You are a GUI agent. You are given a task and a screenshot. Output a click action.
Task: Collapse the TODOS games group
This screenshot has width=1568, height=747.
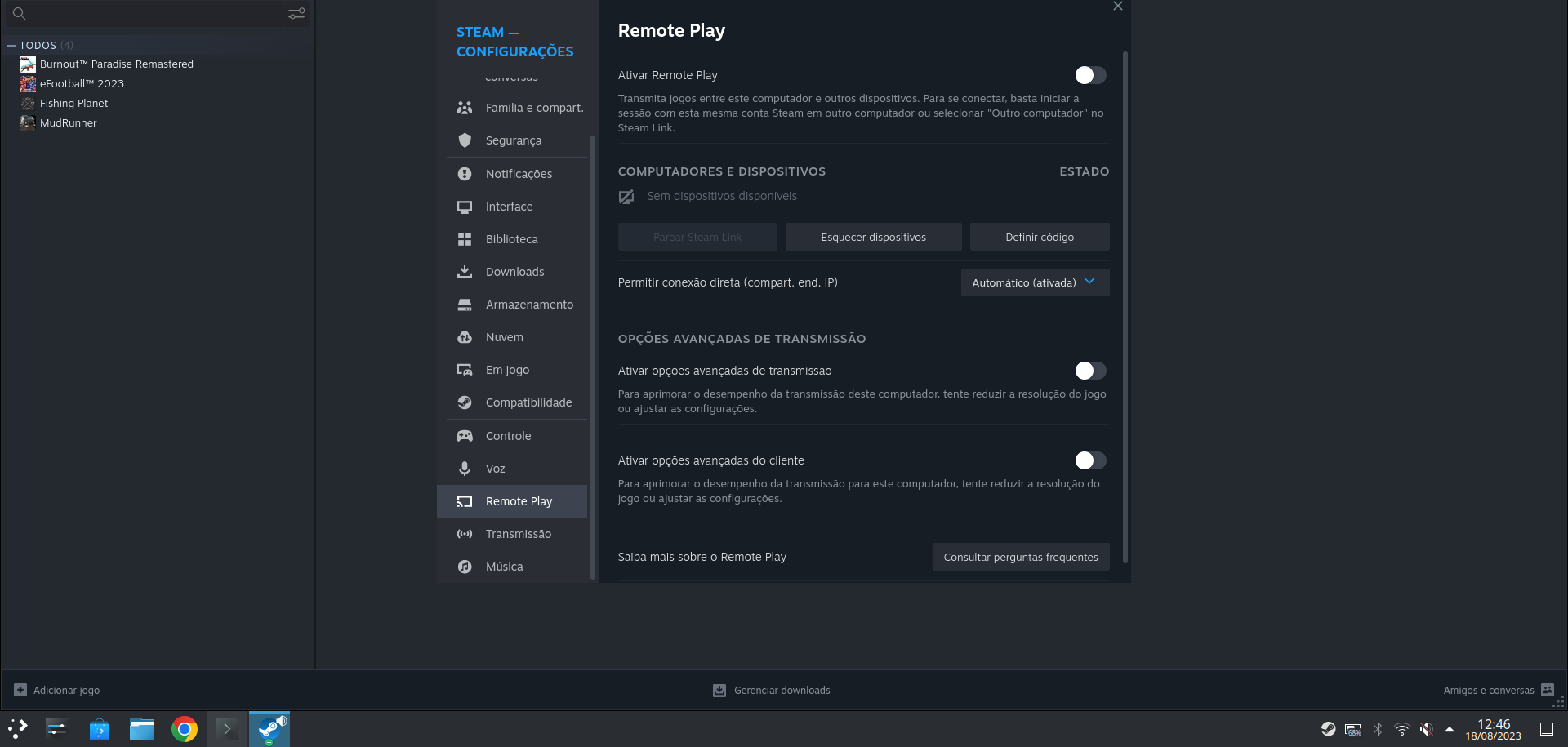pyautogui.click(x=11, y=46)
